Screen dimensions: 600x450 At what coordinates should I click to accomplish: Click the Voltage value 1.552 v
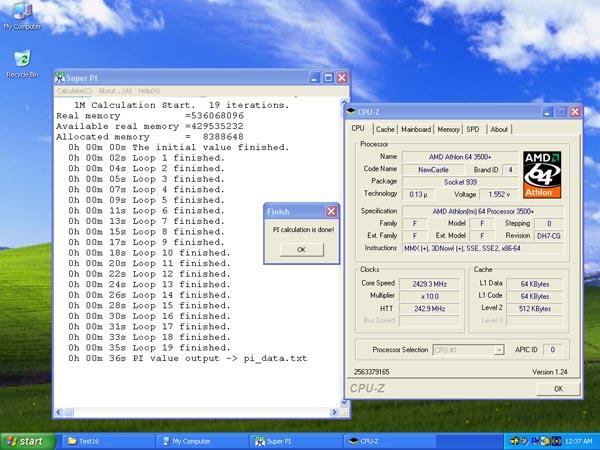[499, 194]
